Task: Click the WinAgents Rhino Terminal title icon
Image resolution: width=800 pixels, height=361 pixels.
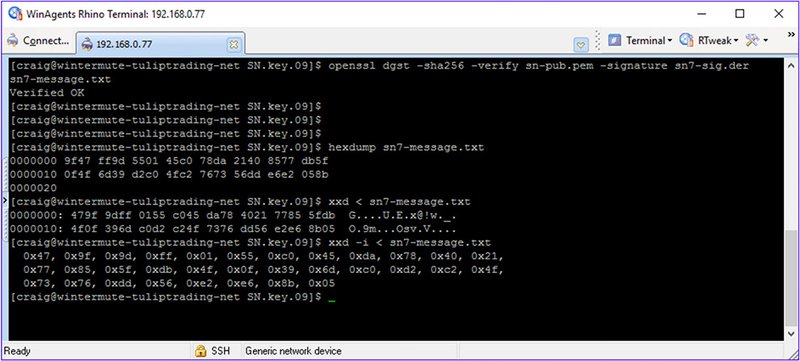Action: click(15, 13)
